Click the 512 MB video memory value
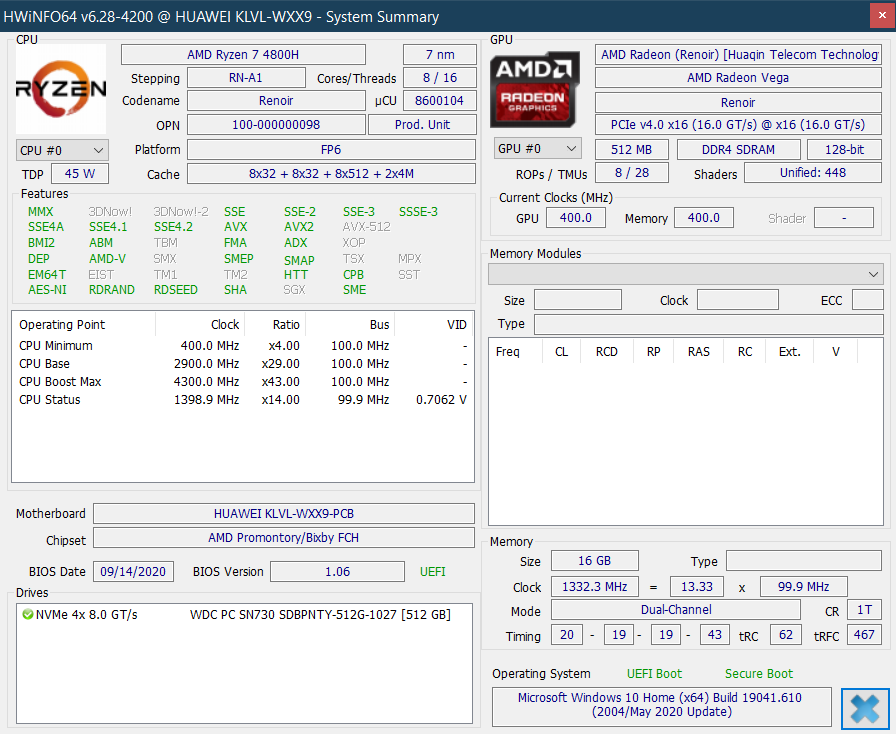The width and height of the screenshot is (896, 734). point(631,150)
